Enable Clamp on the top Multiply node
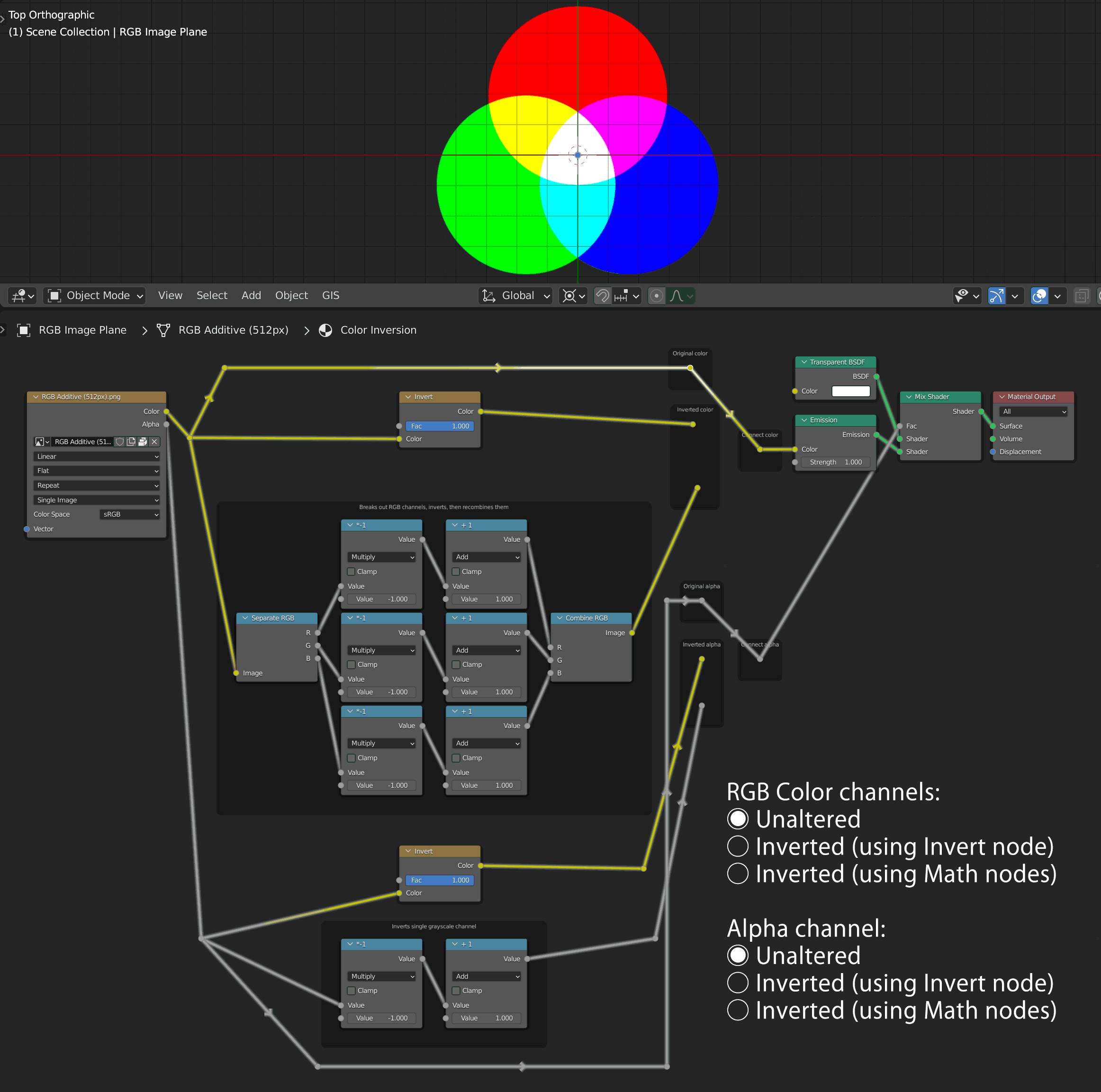This screenshot has width=1101, height=1092. pyautogui.click(x=351, y=572)
